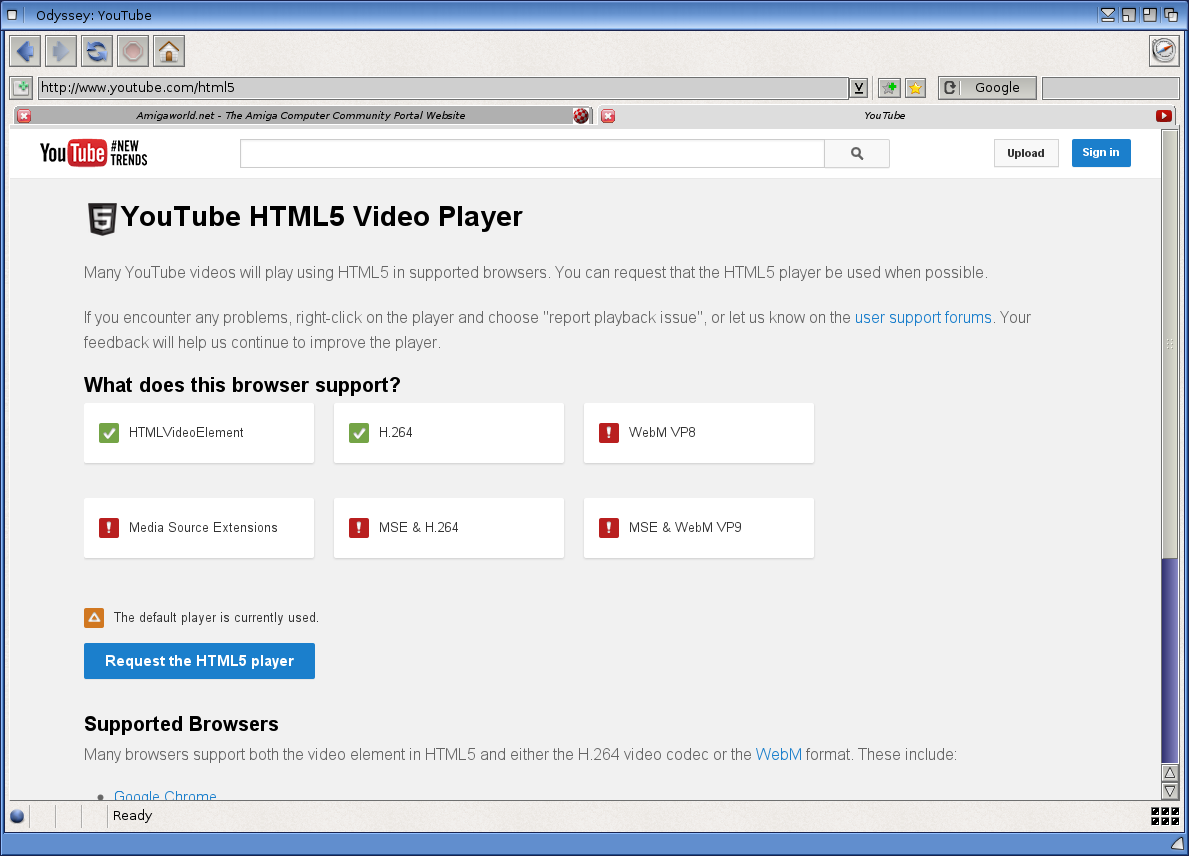1189x856 pixels.
Task: Close the YouTube tab
Action: (608, 116)
